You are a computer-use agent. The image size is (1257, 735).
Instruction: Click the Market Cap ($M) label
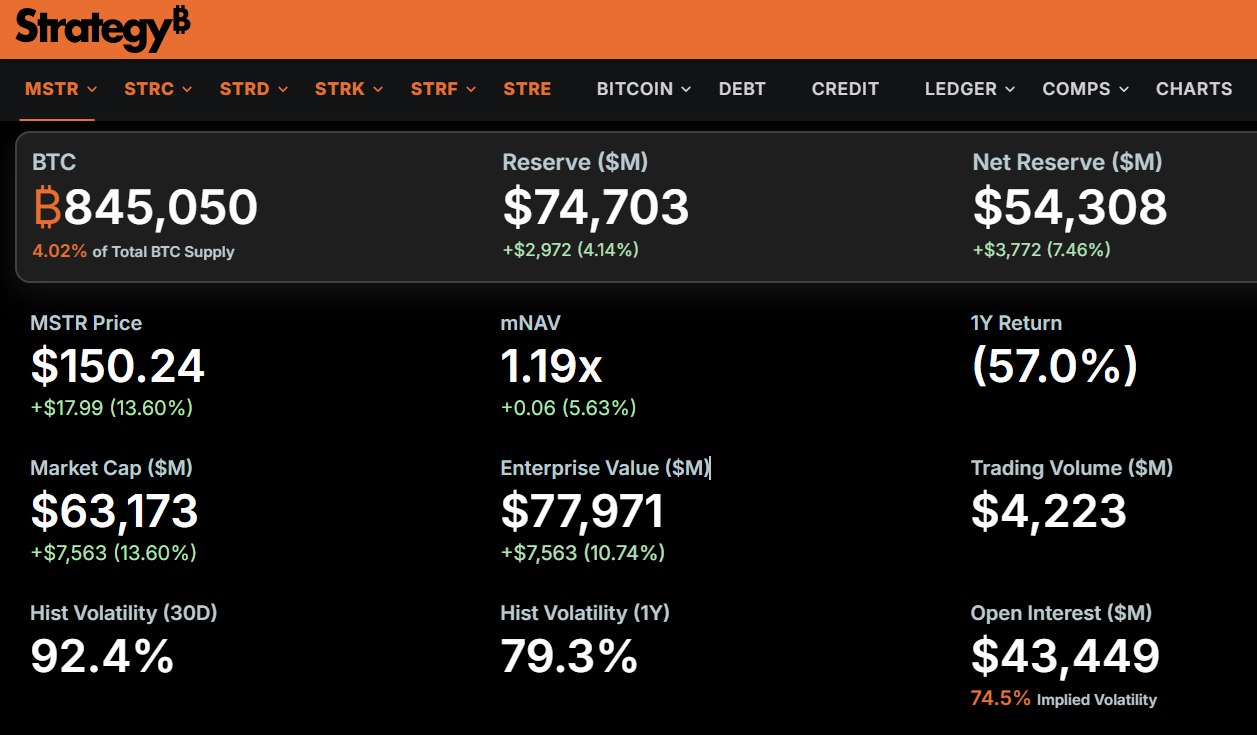pos(112,468)
